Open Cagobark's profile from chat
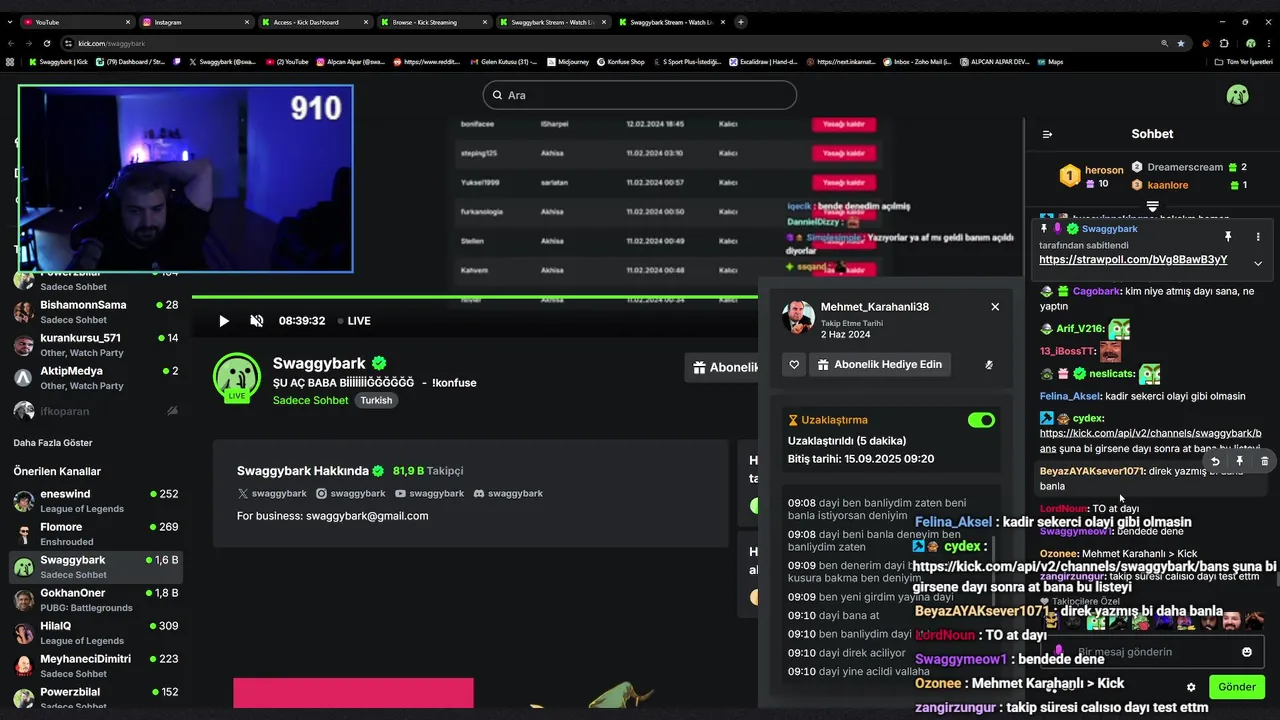Screen dimensions: 1280x720 tap(1096, 291)
